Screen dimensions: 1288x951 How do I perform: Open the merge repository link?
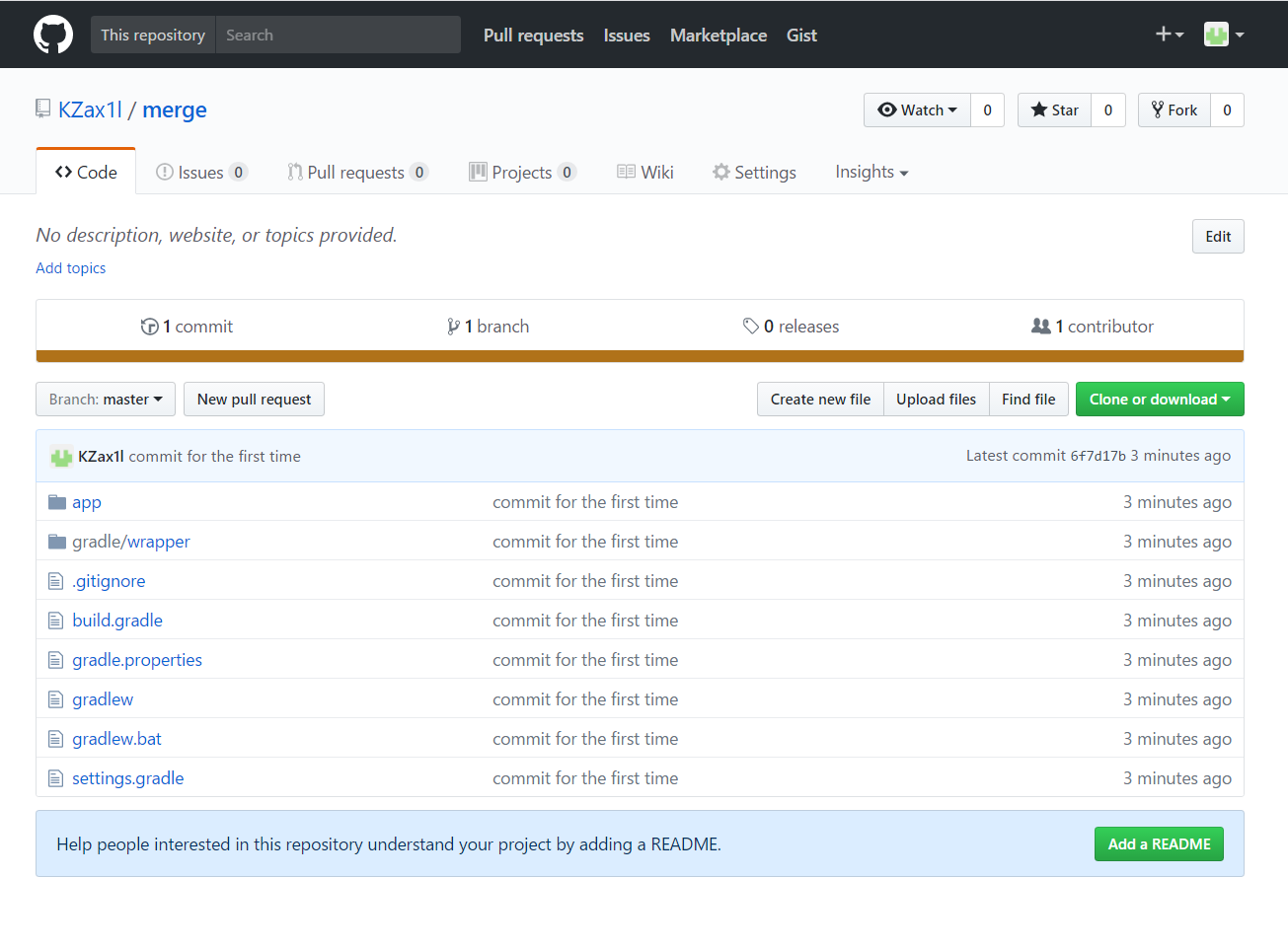point(175,110)
